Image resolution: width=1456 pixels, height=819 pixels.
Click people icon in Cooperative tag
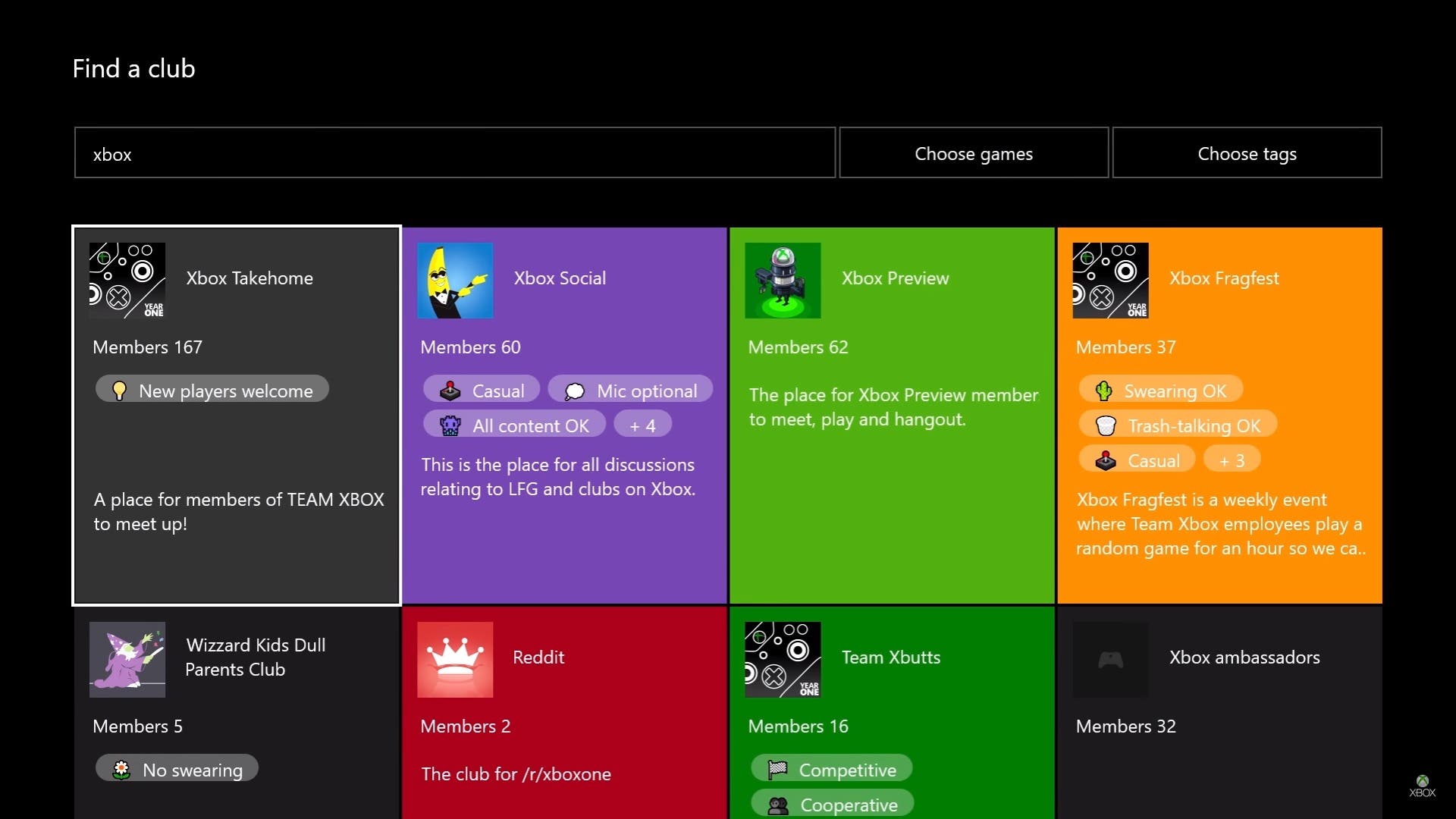778,805
